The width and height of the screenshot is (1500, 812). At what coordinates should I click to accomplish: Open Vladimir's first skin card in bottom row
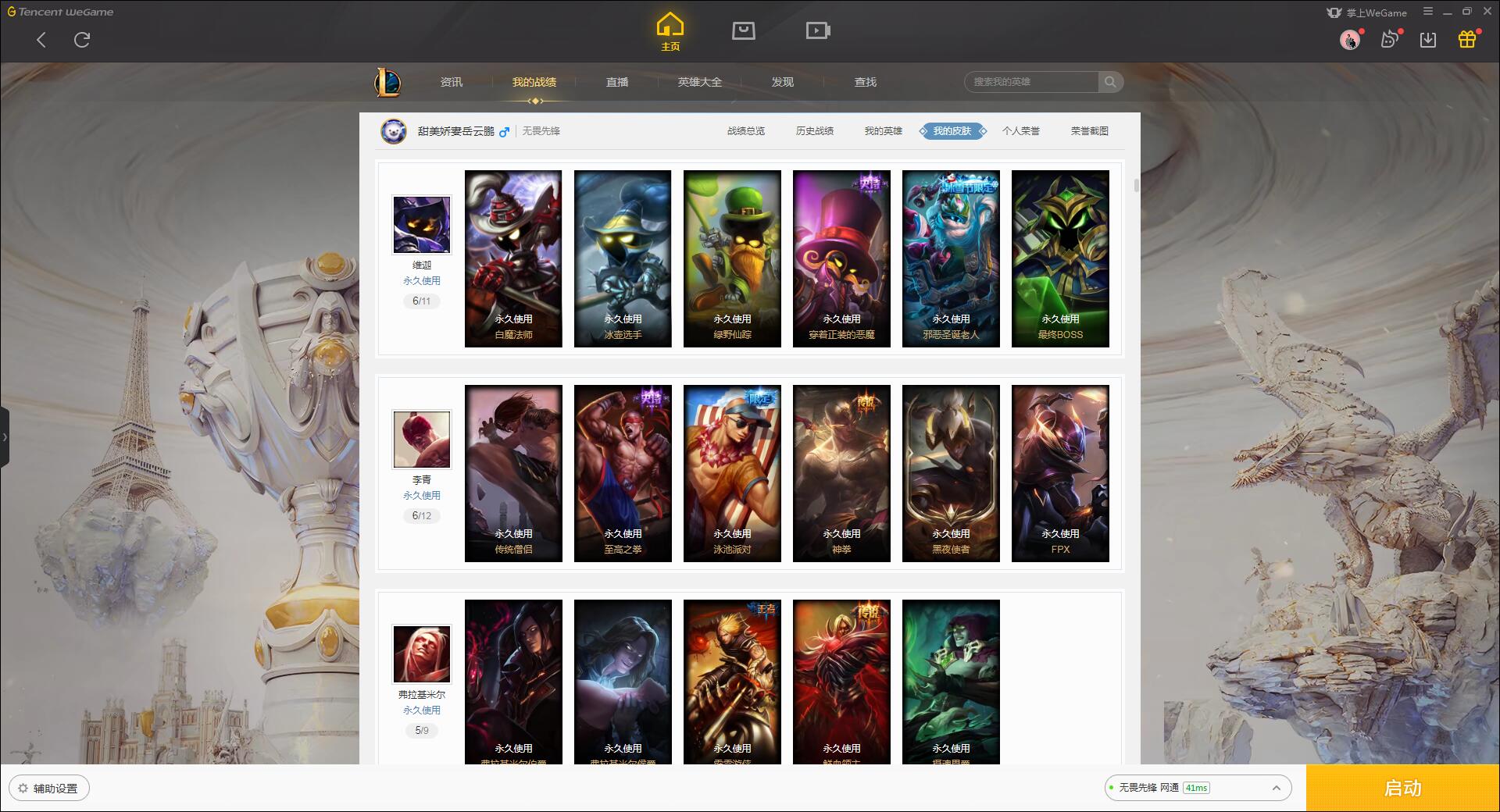[513, 682]
